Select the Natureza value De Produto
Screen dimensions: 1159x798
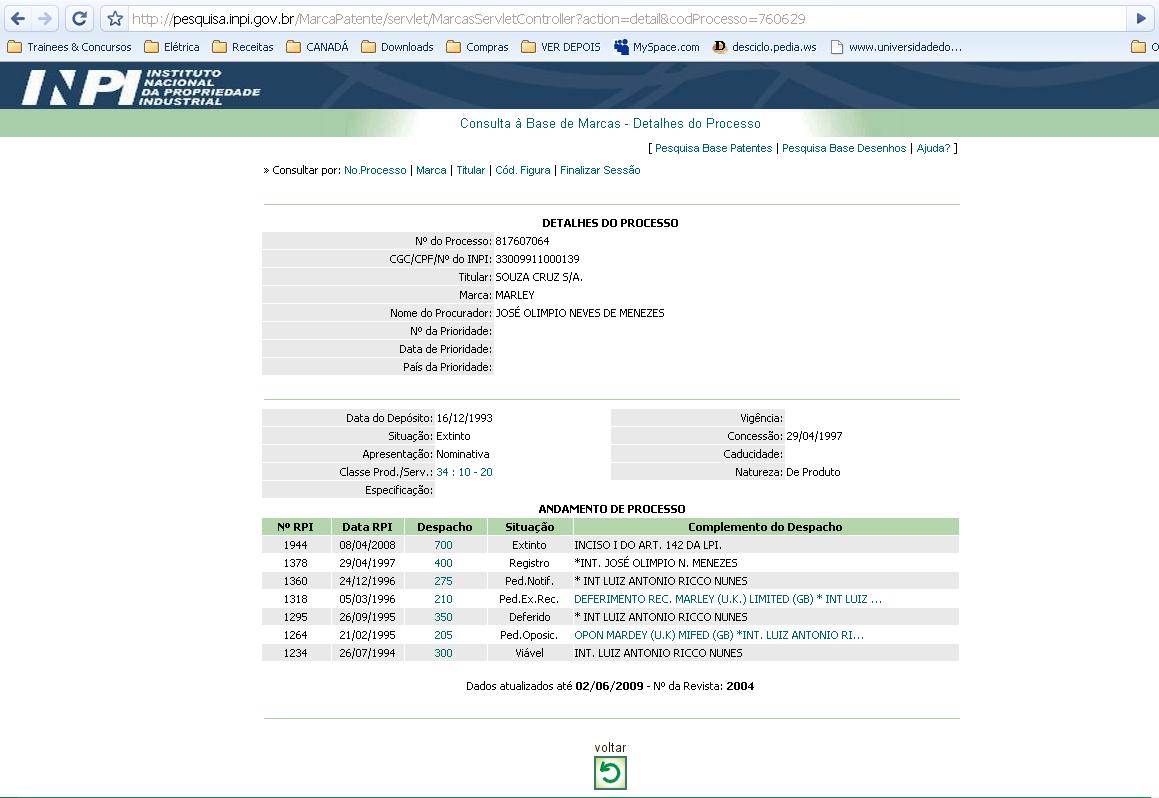click(813, 472)
